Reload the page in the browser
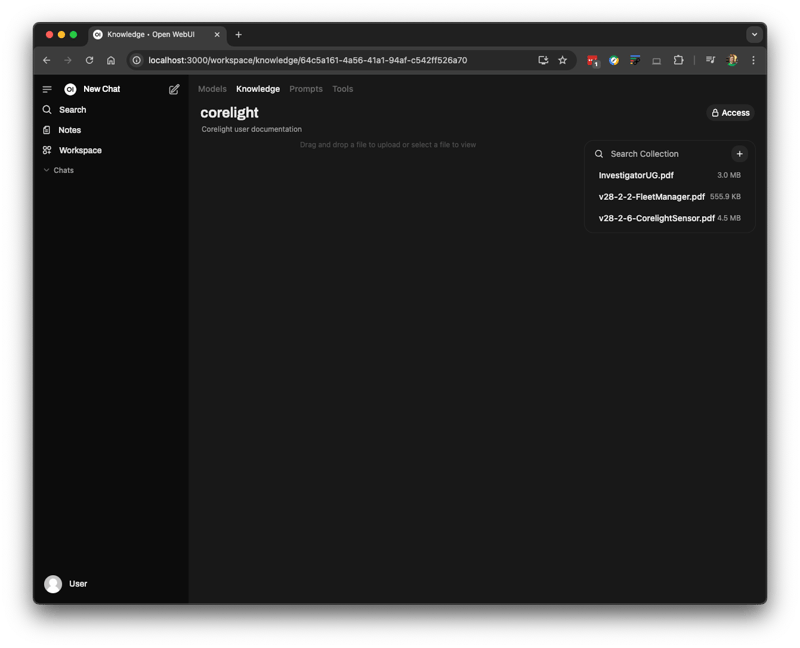Image resolution: width=800 pixels, height=648 pixels. point(89,60)
